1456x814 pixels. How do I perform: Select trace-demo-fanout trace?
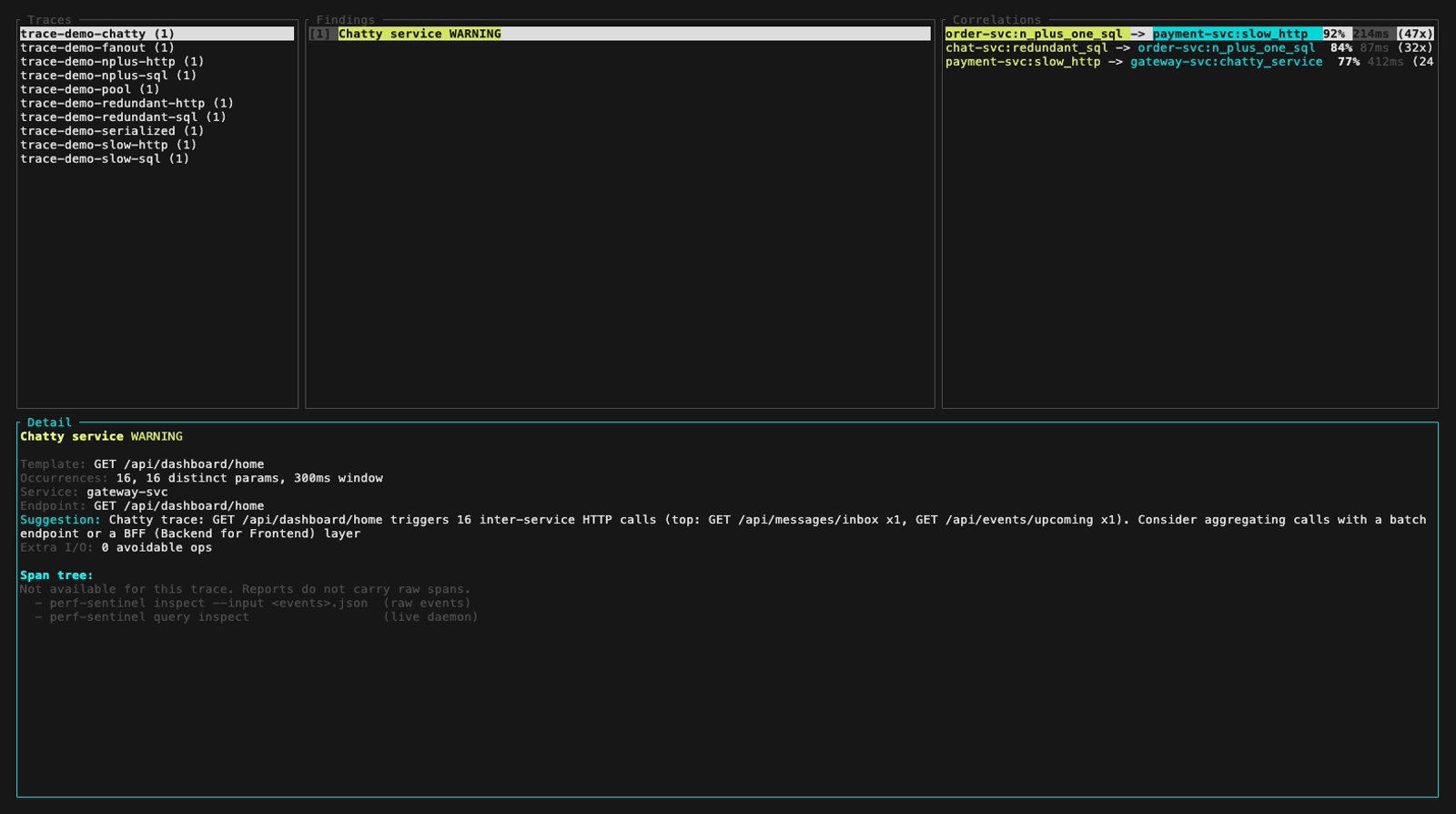click(97, 47)
